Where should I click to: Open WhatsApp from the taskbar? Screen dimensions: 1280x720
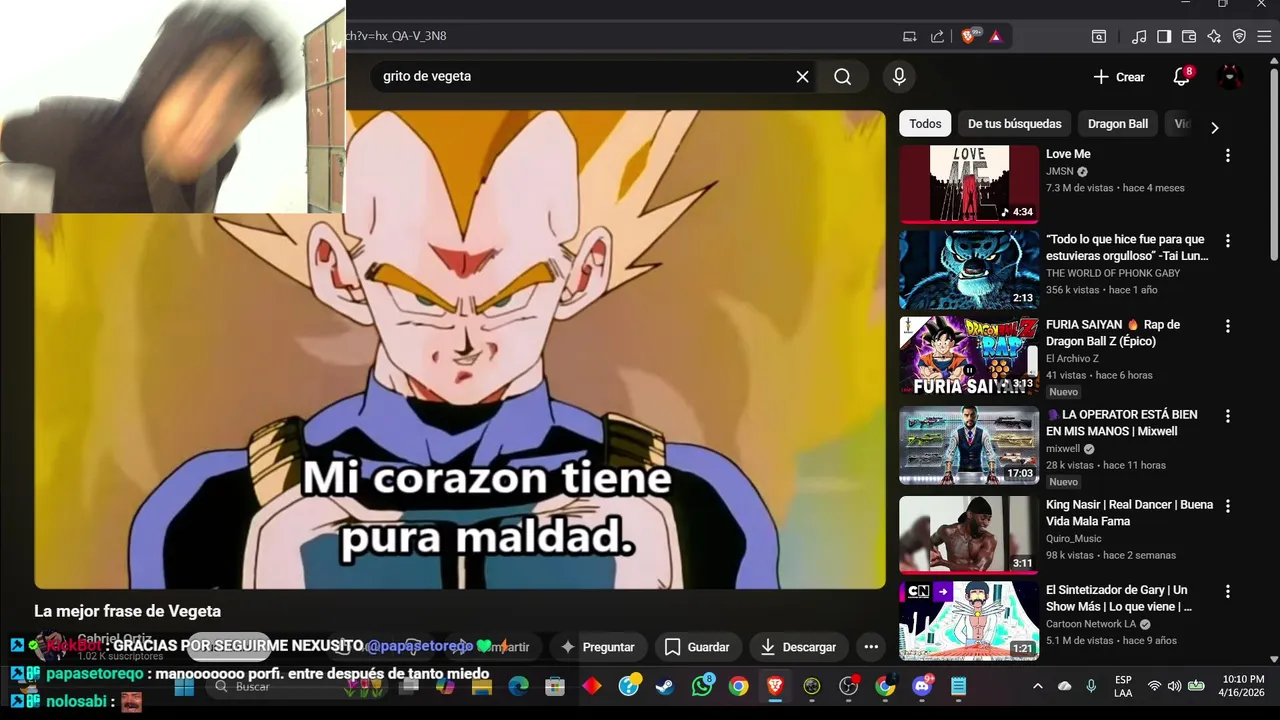click(x=703, y=686)
